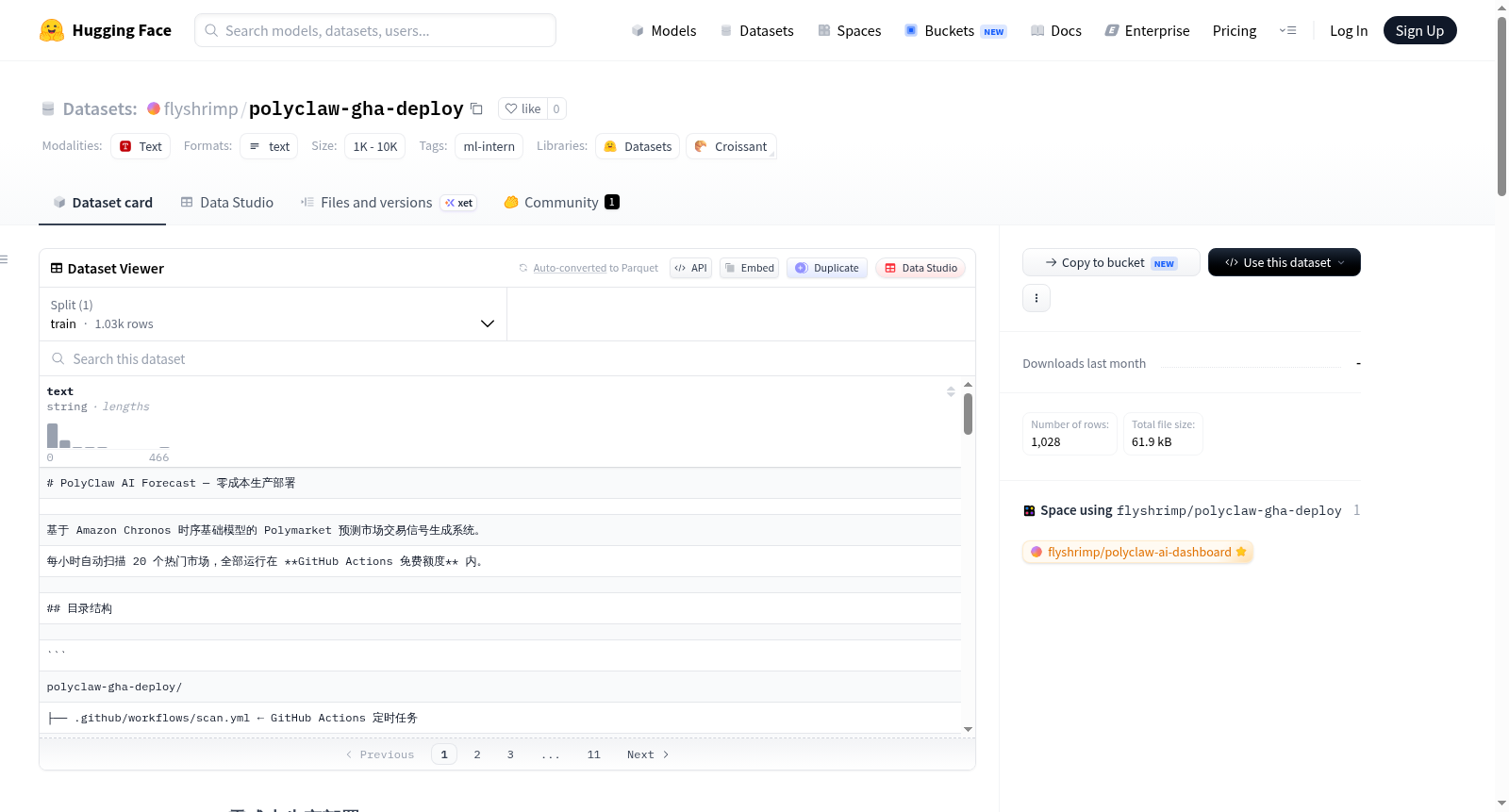Expand the Split train dropdown
This screenshot has width=1509, height=812.
point(273,314)
